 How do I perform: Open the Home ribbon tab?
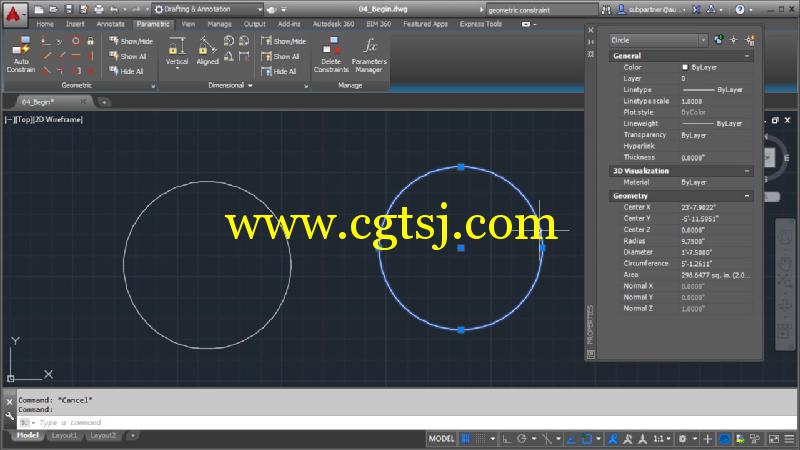point(45,24)
